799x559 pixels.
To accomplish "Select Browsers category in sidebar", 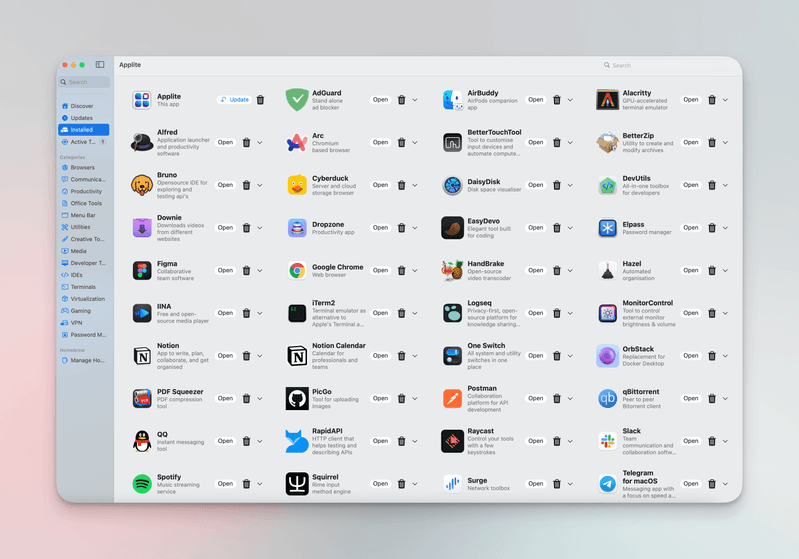I will [x=84, y=167].
